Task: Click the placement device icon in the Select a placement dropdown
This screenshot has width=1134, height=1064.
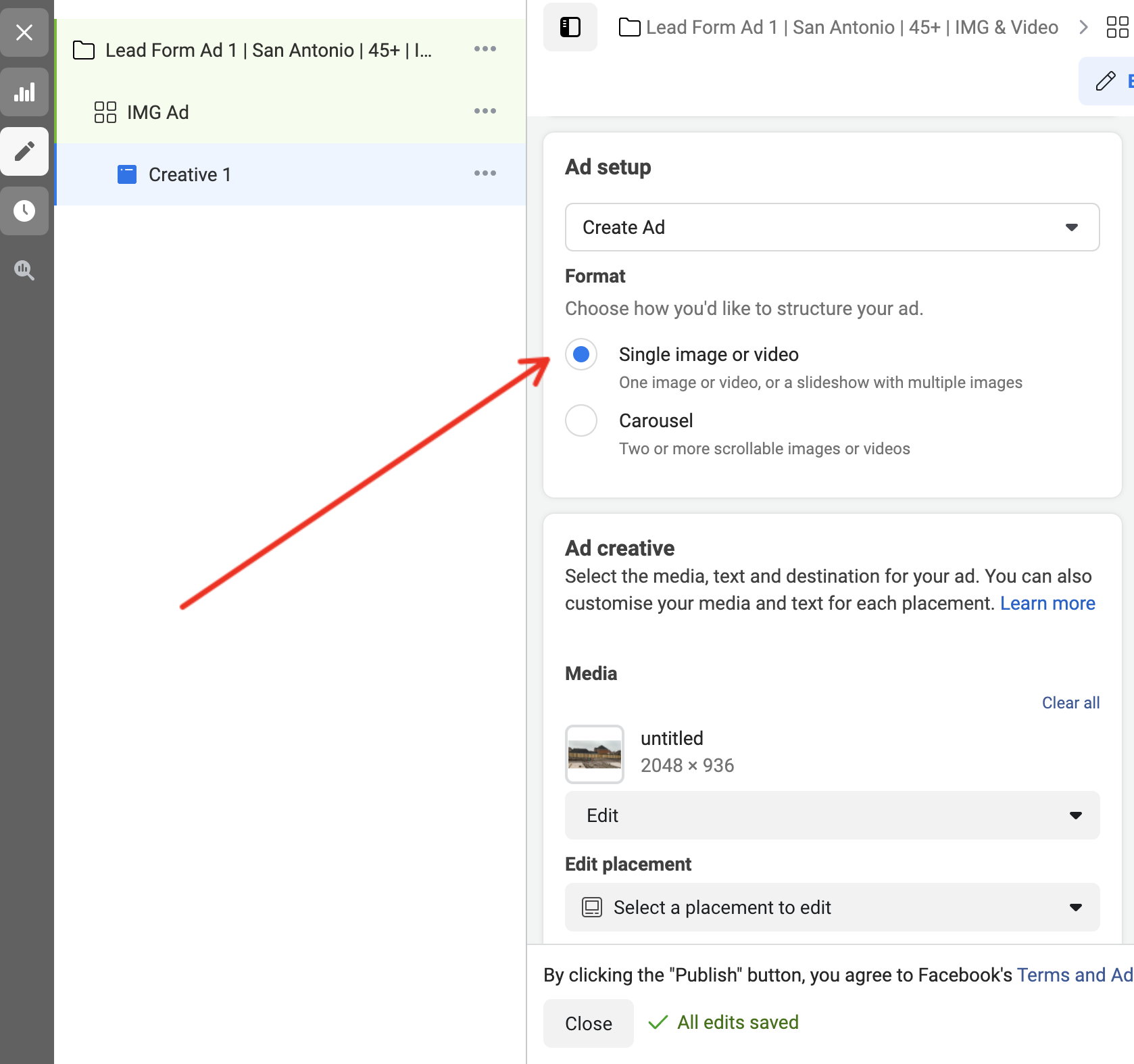Action: coord(592,907)
